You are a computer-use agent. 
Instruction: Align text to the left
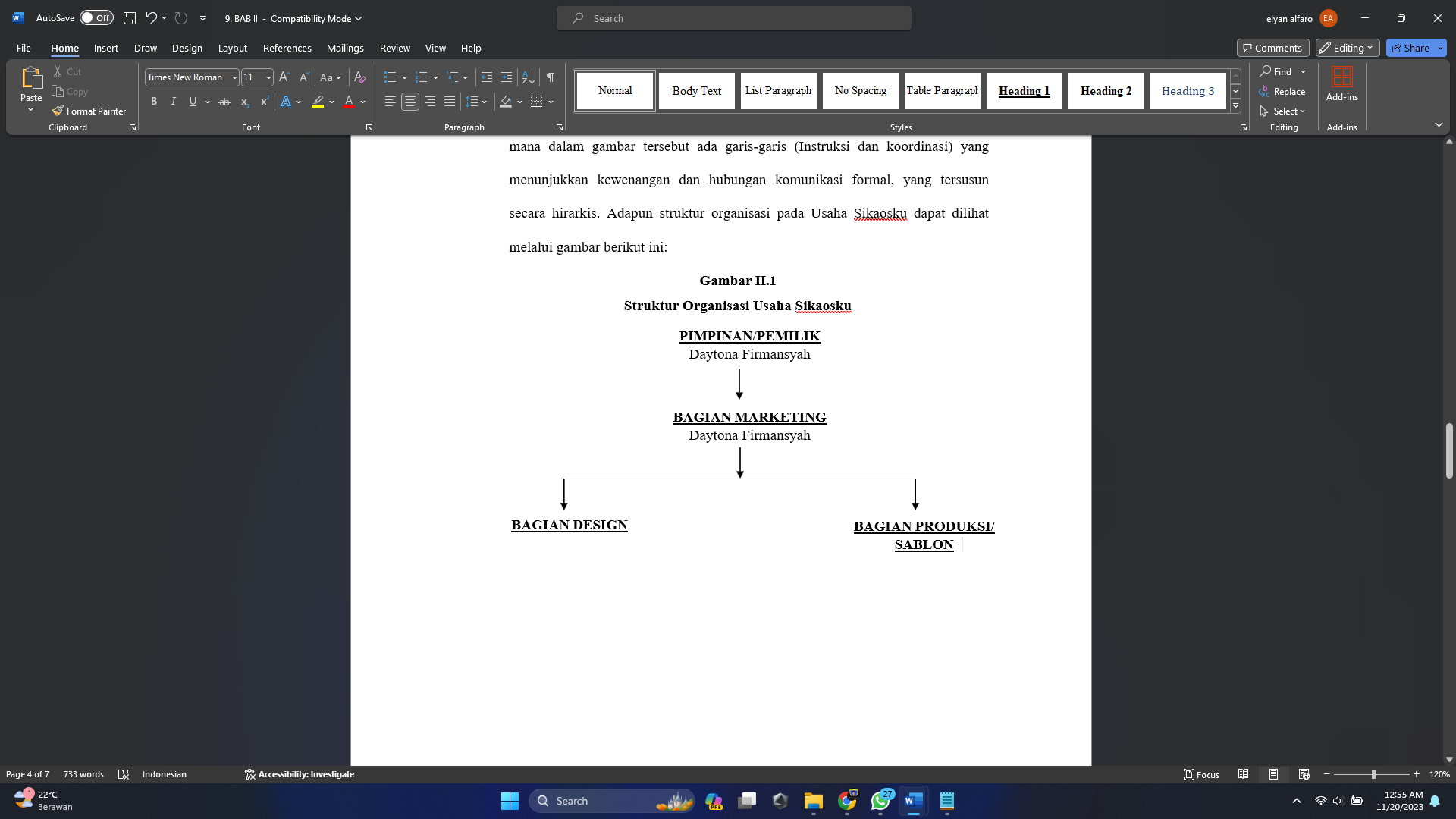point(390,102)
